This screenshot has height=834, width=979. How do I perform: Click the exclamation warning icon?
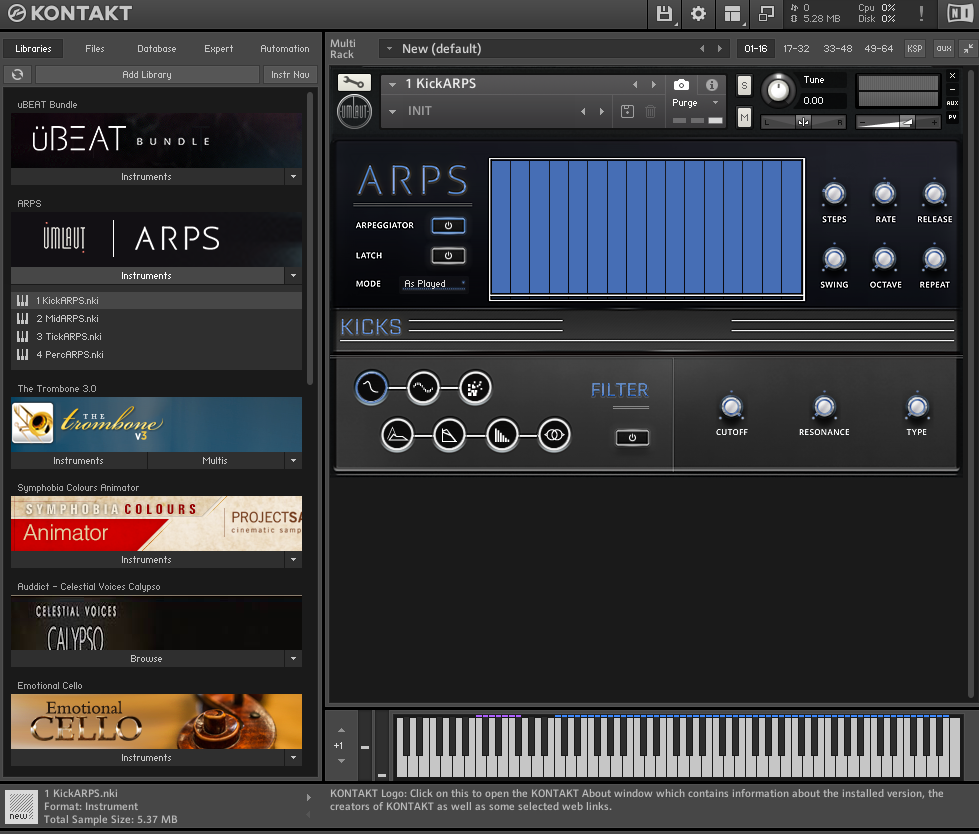click(921, 14)
